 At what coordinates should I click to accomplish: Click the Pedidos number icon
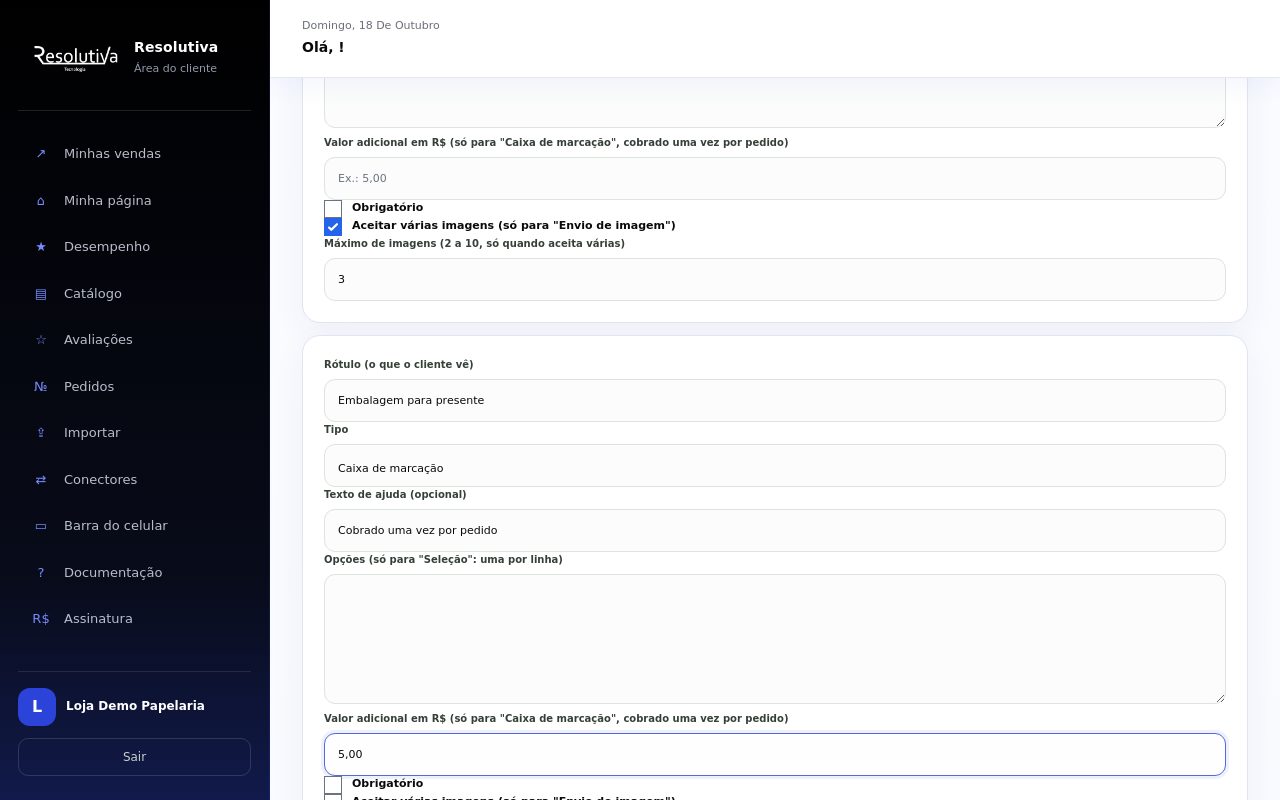click(41, 387)
